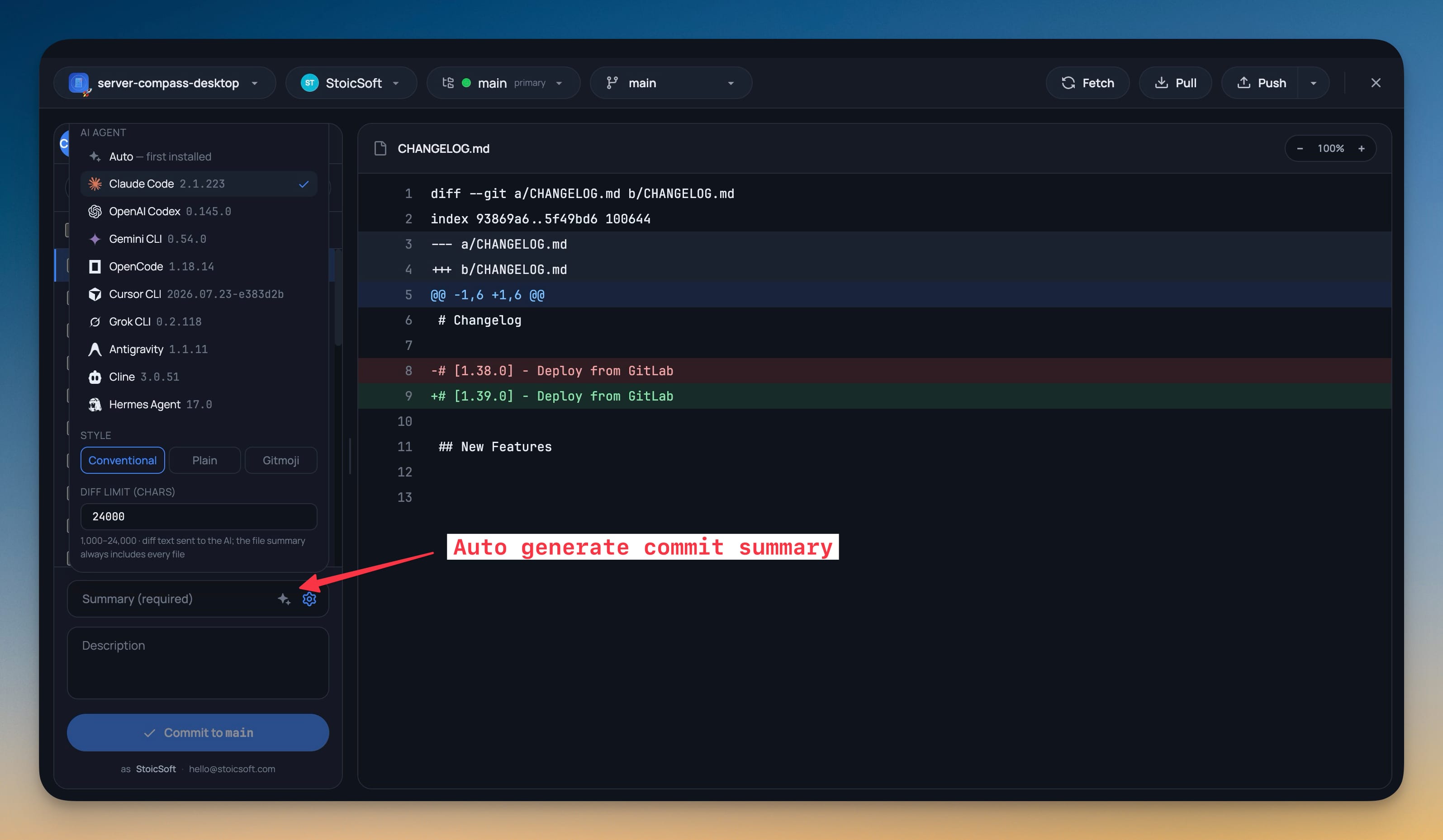Click the Push button
1443x840 pixels.
pos(1260,83)
